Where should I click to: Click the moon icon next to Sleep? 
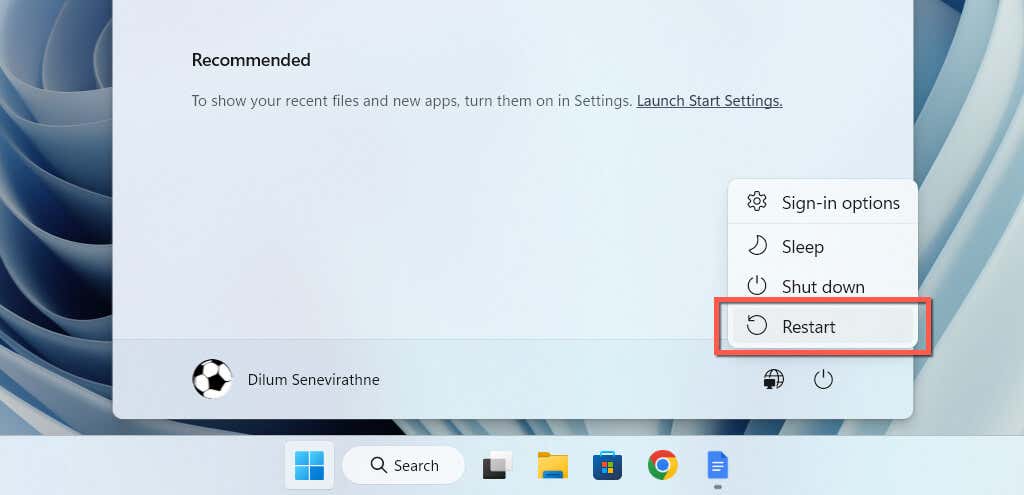[x=757, y=246]
